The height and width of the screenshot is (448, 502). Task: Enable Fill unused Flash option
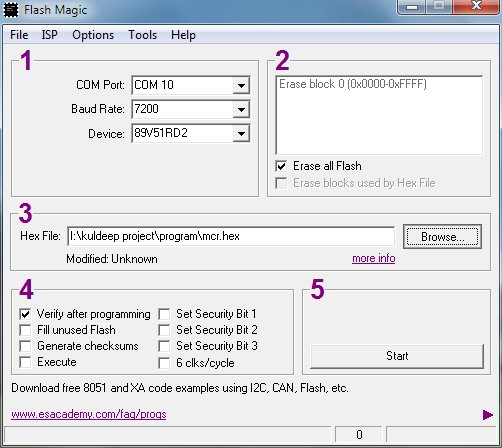tap(25, 330)
